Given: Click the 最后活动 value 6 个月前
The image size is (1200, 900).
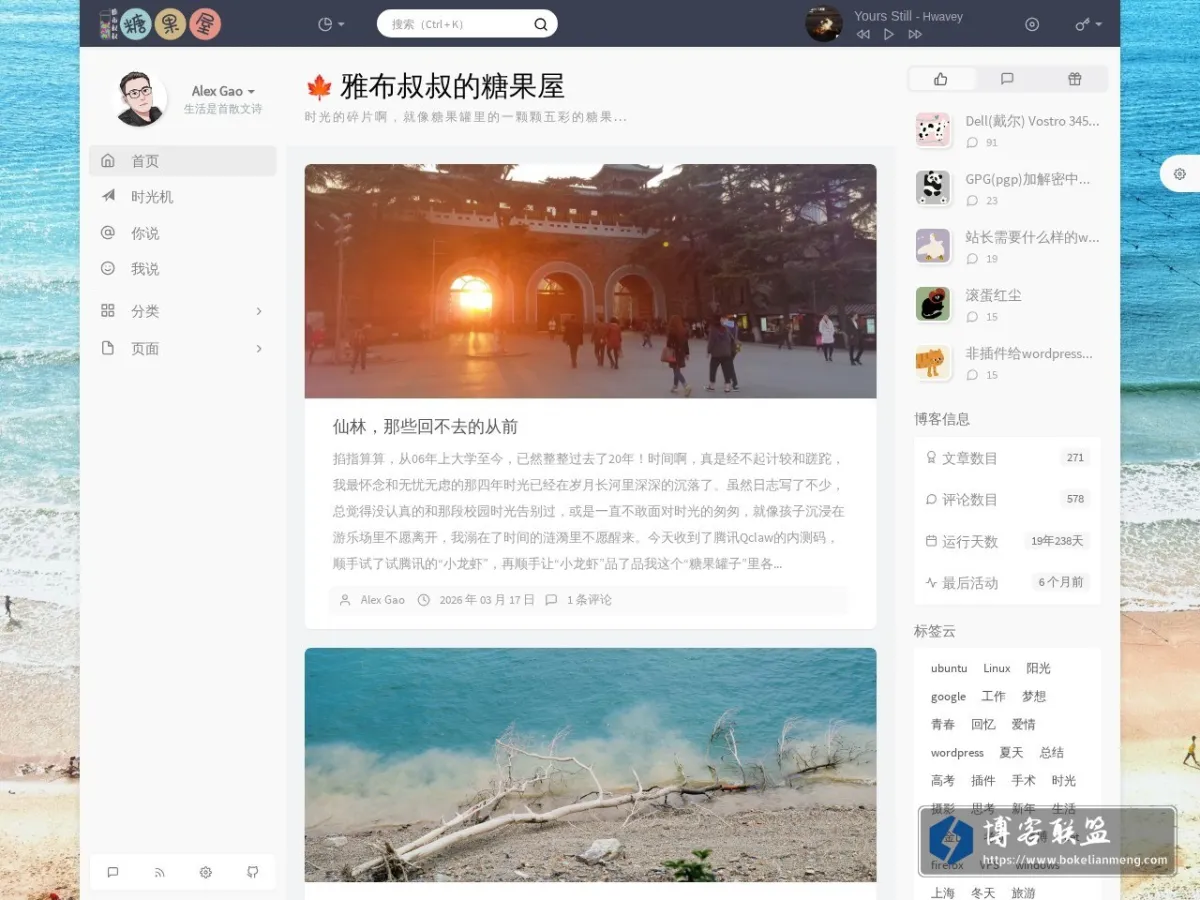Looking at the screenshot, I should tap(1061, 582).
